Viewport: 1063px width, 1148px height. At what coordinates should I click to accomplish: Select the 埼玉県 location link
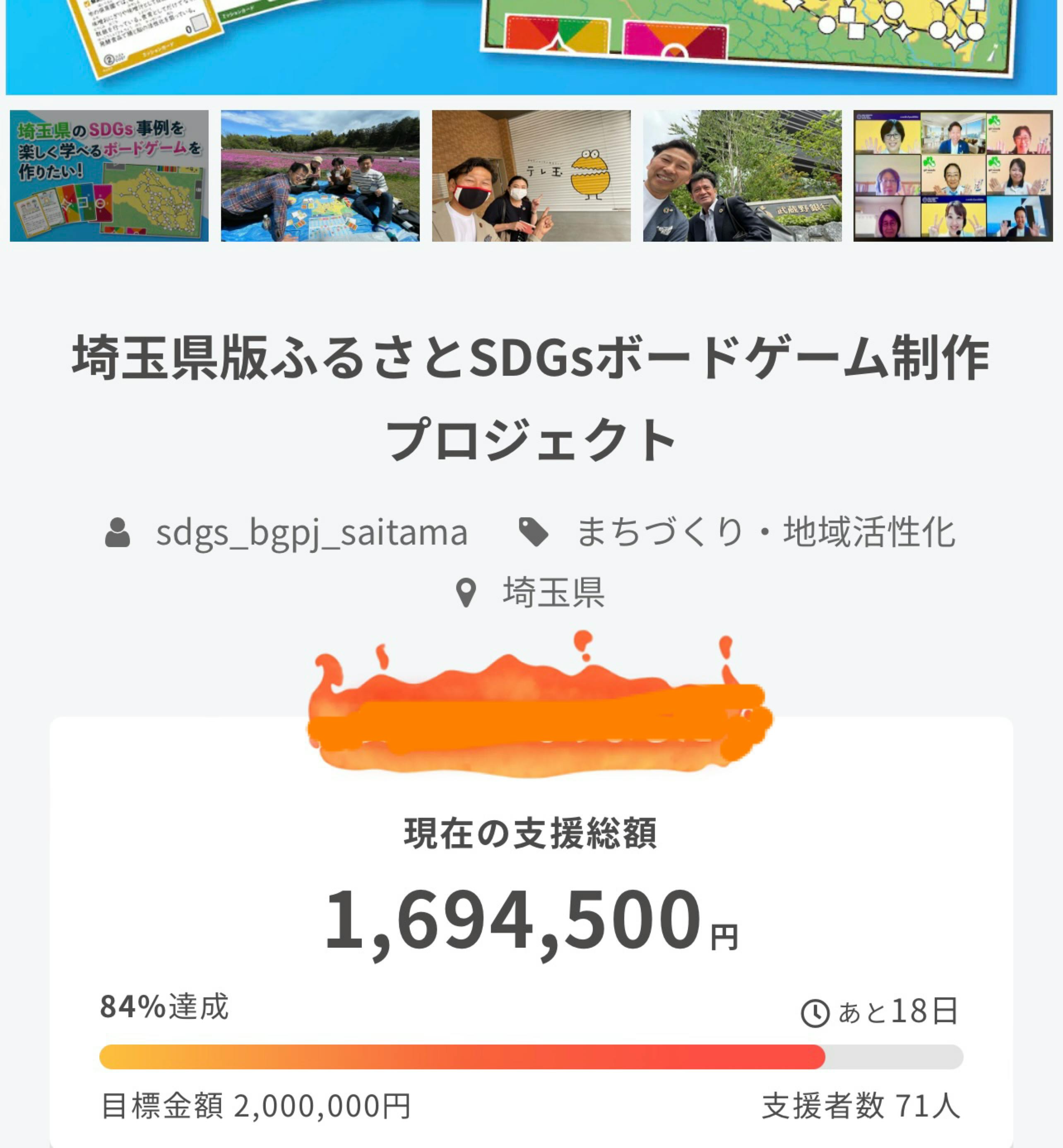(553, 592)
